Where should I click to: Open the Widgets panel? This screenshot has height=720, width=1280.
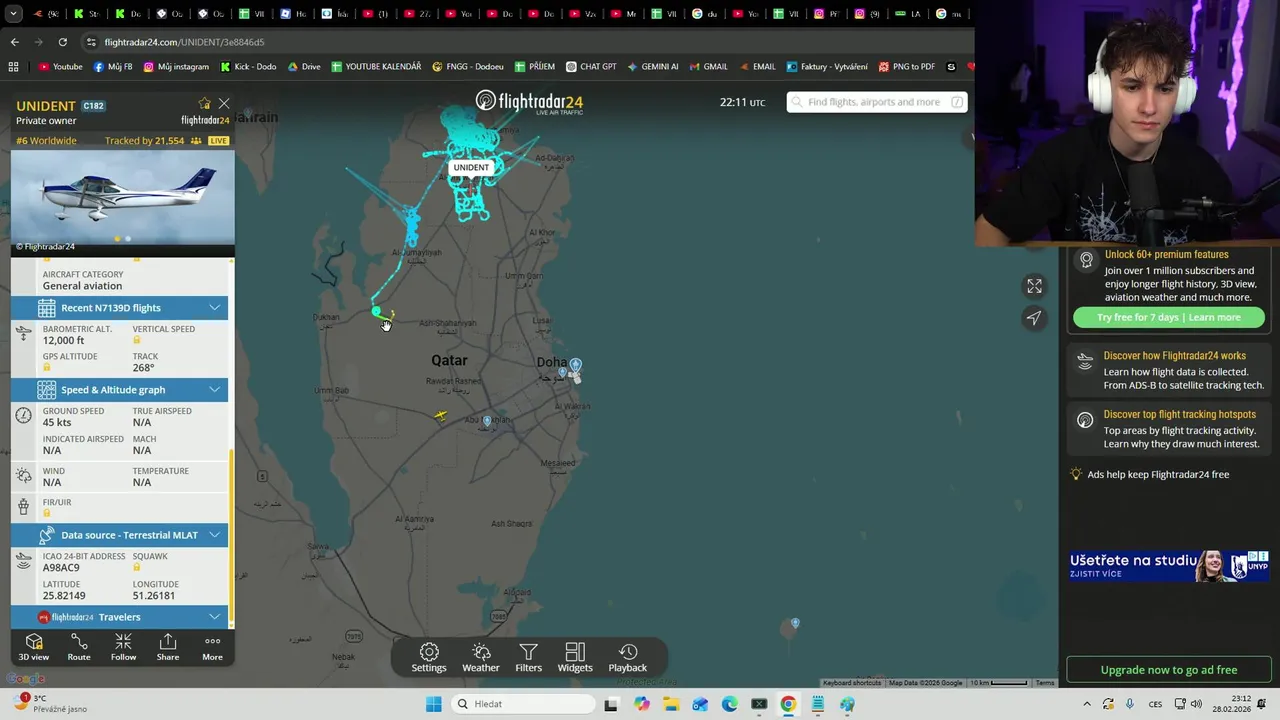(x=575, y=658)
